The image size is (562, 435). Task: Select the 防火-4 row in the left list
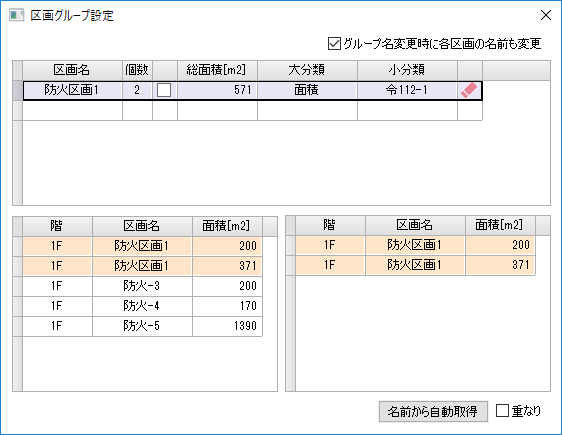tap(142, 306)
